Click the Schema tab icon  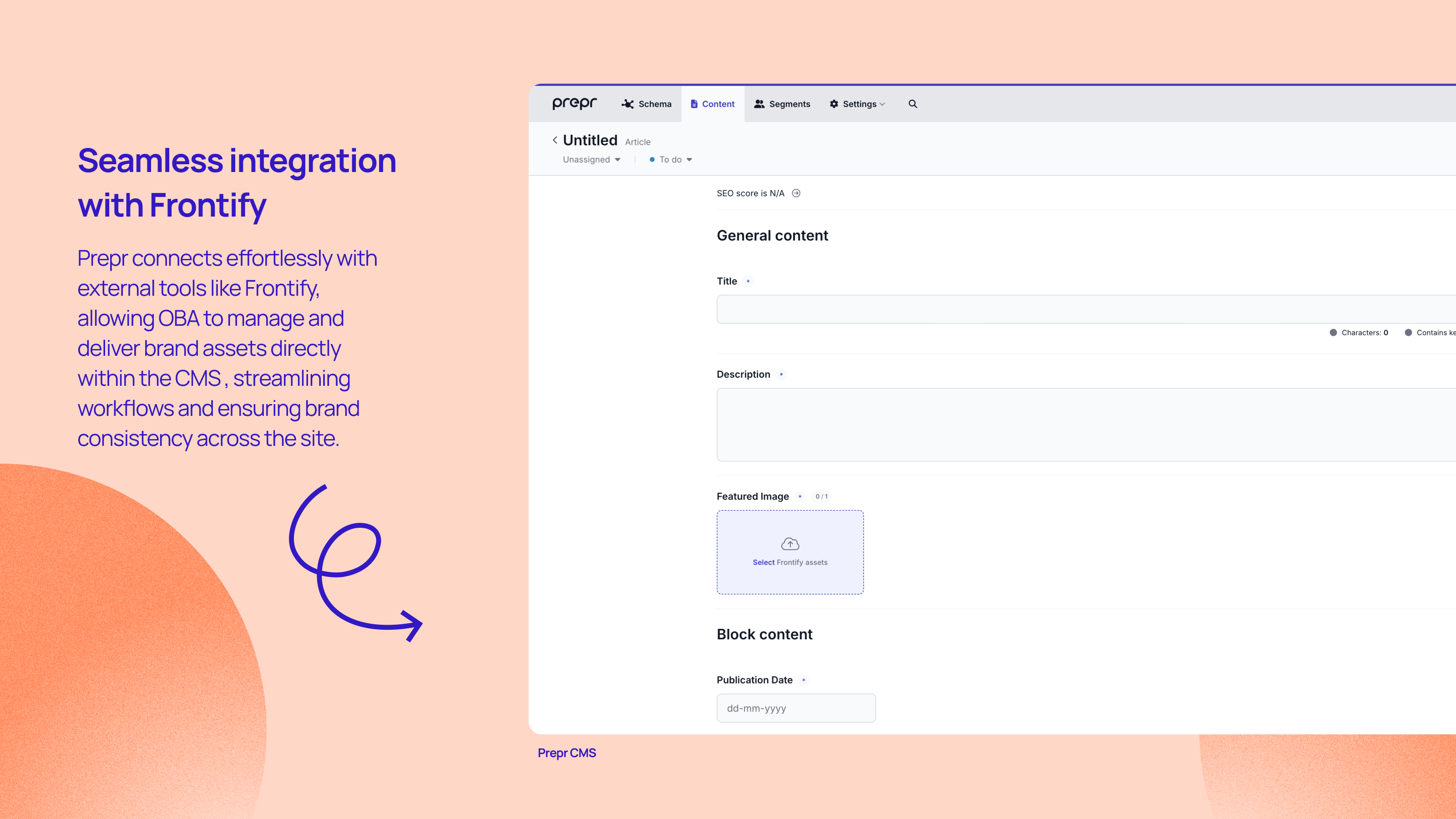tap(627, 104)
